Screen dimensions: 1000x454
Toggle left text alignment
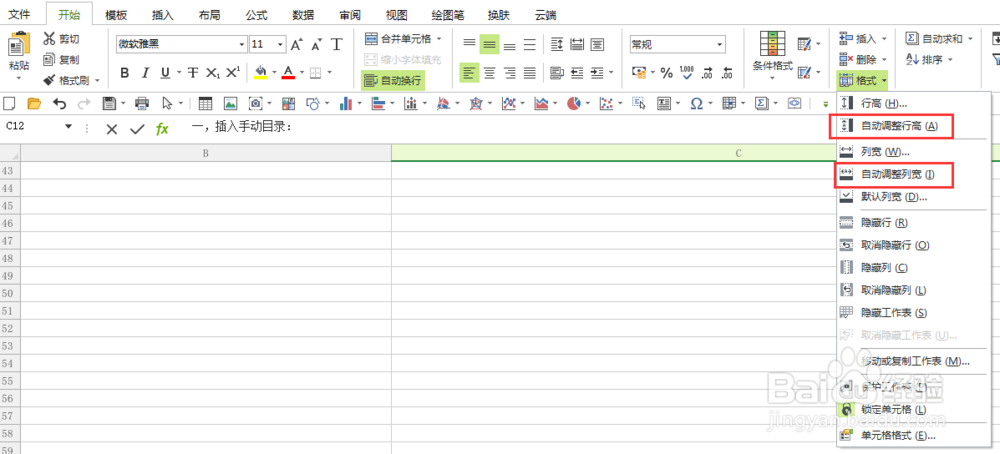coord(469,73)
